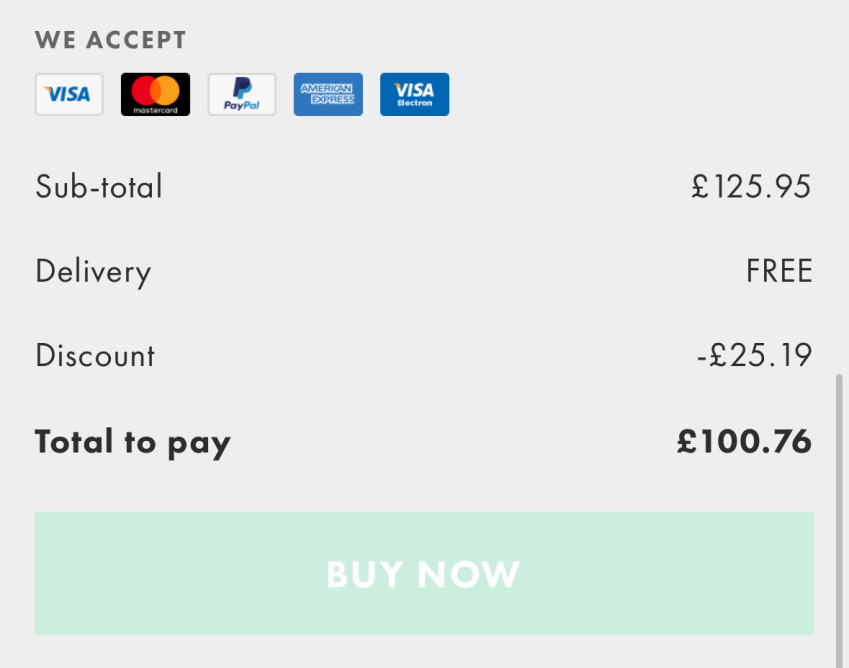Image resolution: width=849 pixels, height=668 pixels.
Task: Click the 'PayPal' wordmark below the P logo
Action: (242, 105)
